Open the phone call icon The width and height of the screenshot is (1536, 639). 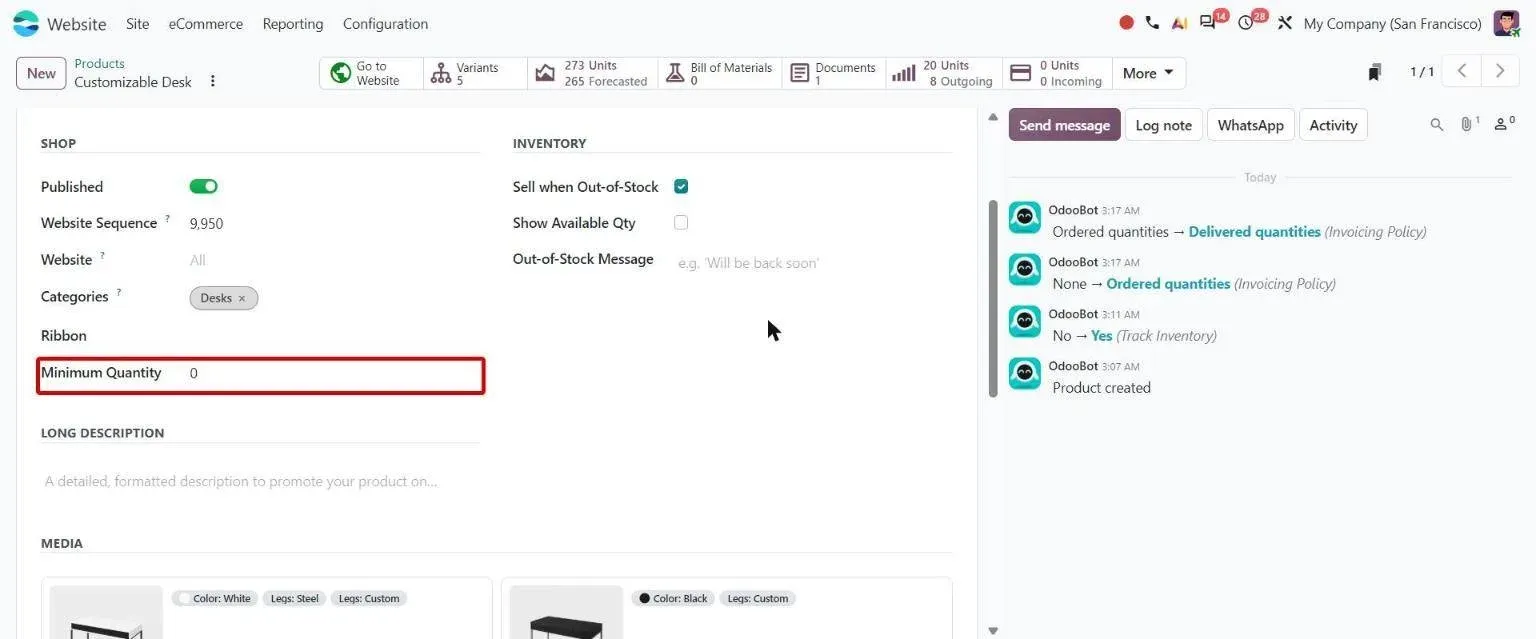pos(1152,23)
